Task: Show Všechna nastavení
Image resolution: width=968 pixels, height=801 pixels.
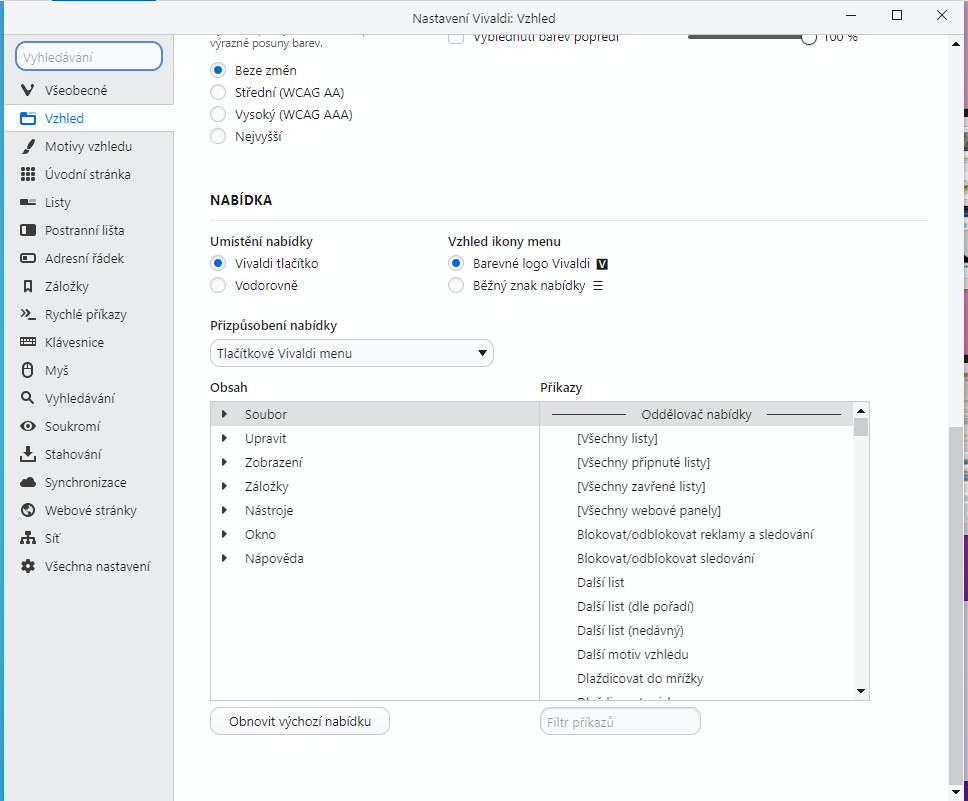Action: click(x=89, y=566)
